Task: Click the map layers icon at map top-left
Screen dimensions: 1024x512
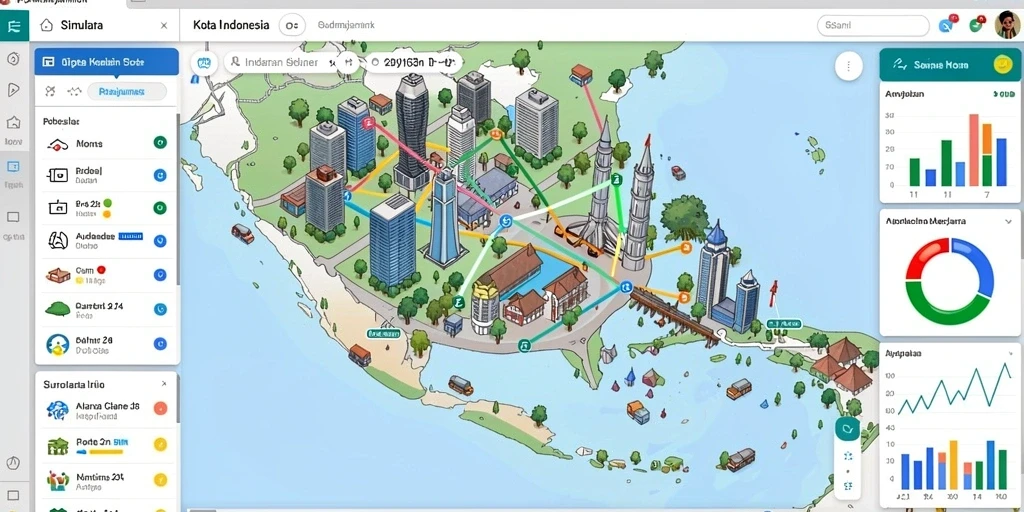Action: pyautogui.click(x=204, y=63)
